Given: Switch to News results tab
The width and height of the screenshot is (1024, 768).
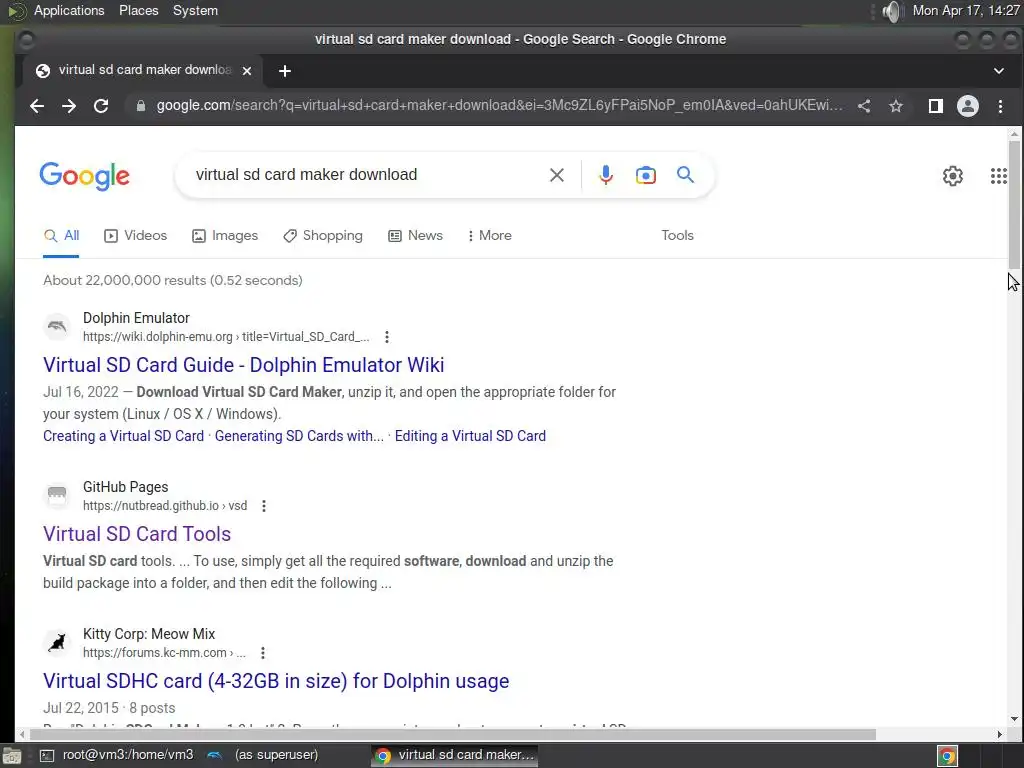Looking at the screenshot, I should click(x=415, y=236).
